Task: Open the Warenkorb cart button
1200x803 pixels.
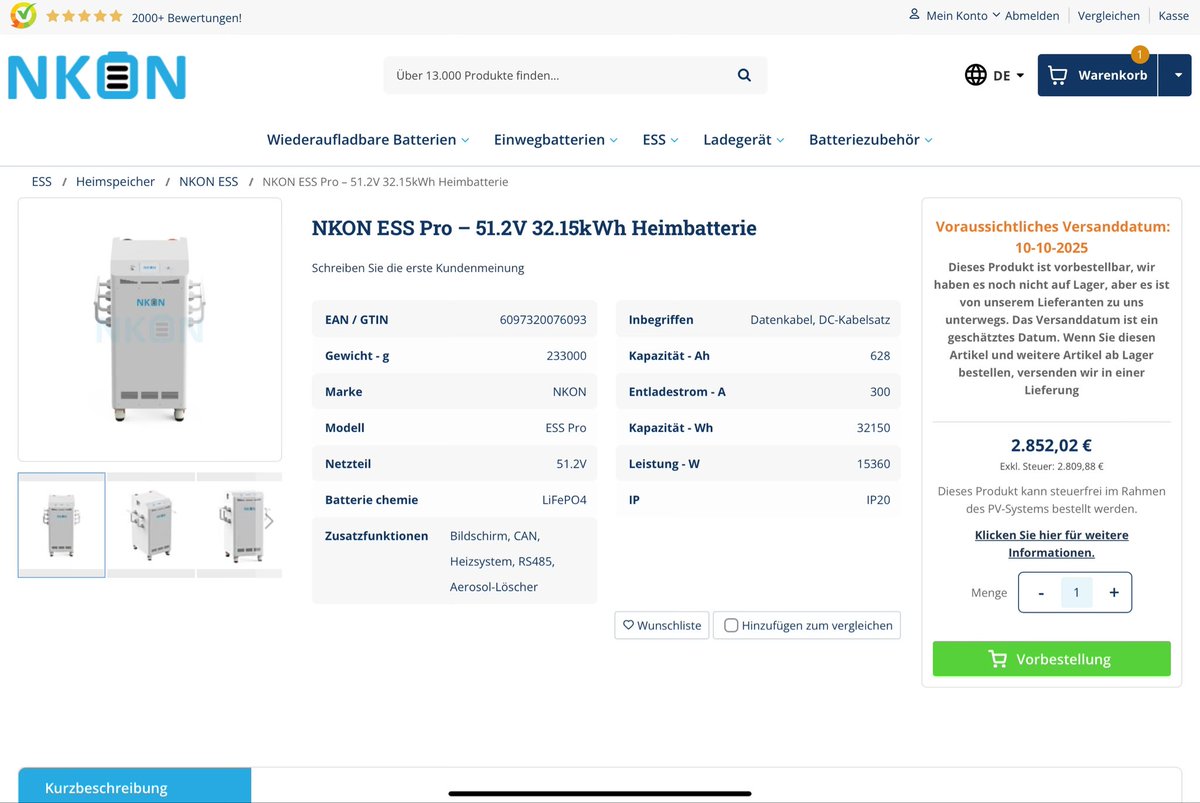Action: (x=1098, y=75)
